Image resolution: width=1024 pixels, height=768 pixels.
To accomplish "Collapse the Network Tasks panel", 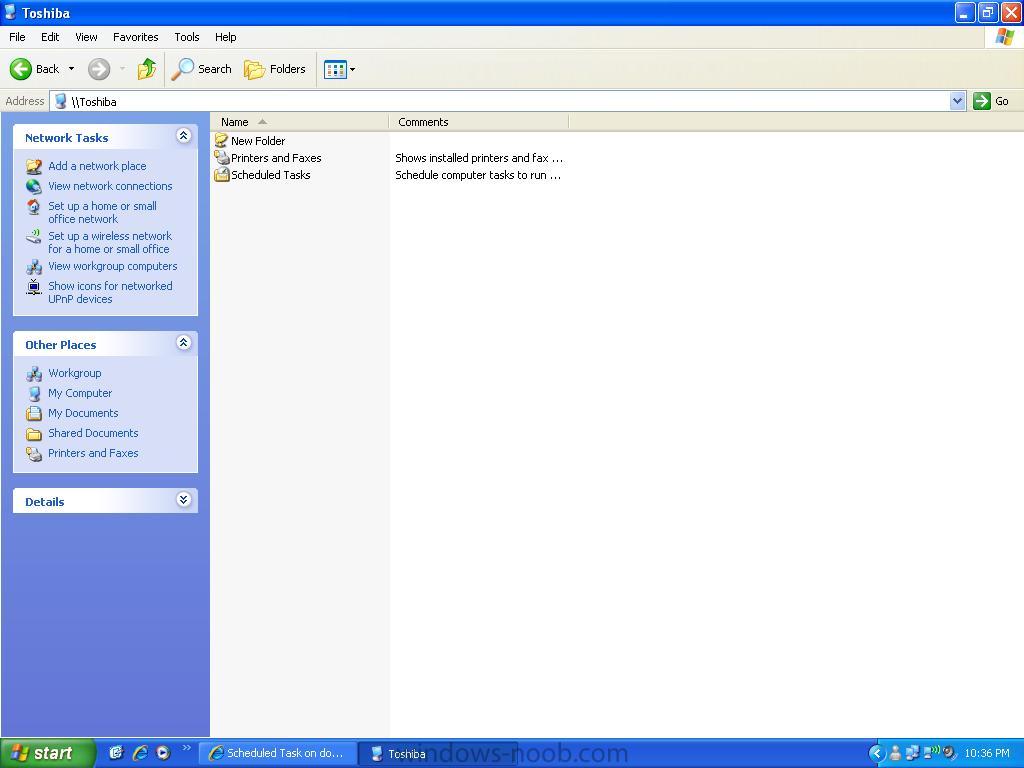I will pyautogui.click(x=184, y=136).
